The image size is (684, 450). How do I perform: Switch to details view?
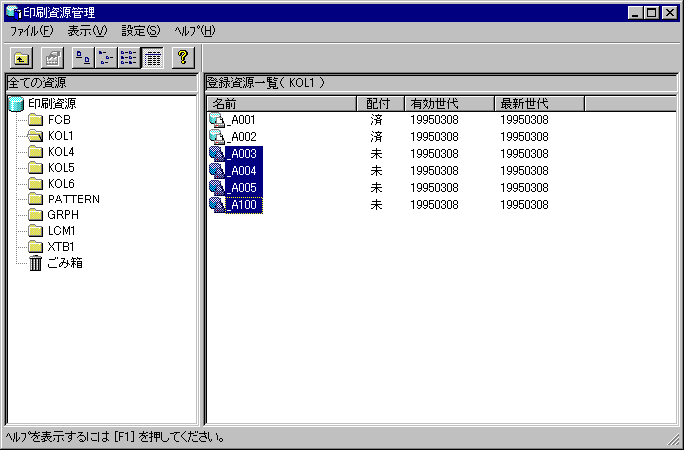tap(152, 58)
